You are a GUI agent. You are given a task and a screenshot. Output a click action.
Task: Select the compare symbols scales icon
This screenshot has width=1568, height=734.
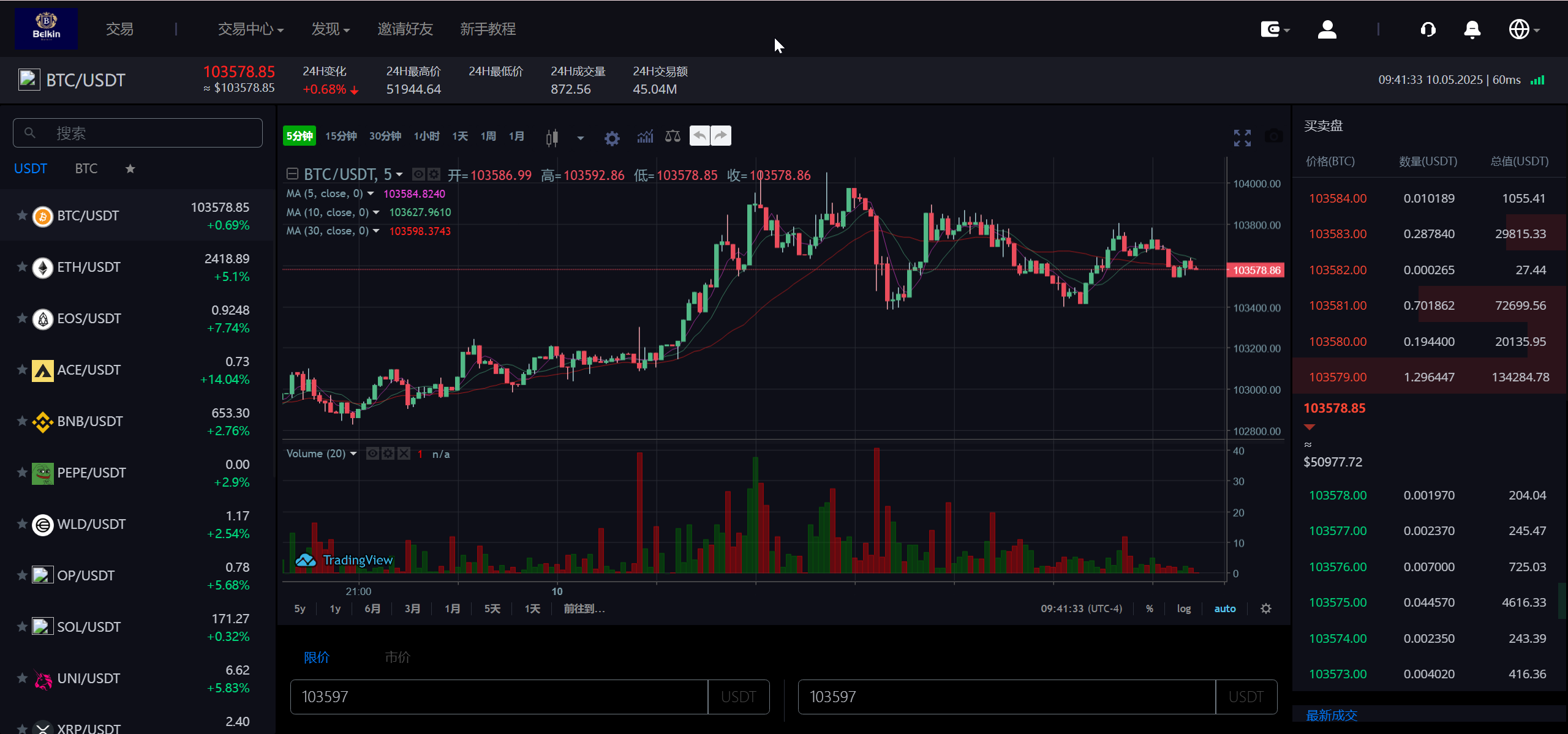(671, 136)
